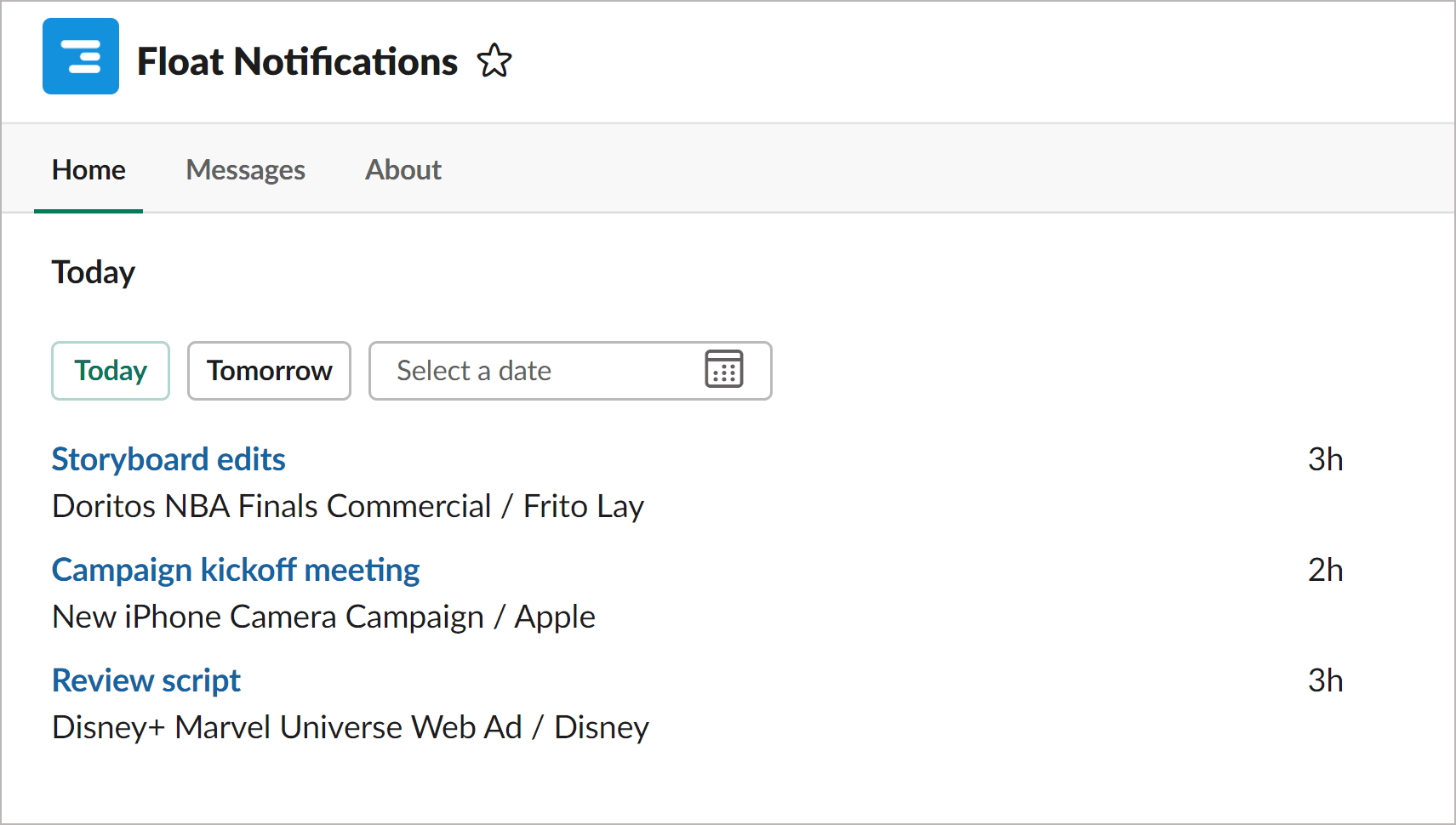Open the Review script task
1456x825 pixels.
tap(146, 680)
